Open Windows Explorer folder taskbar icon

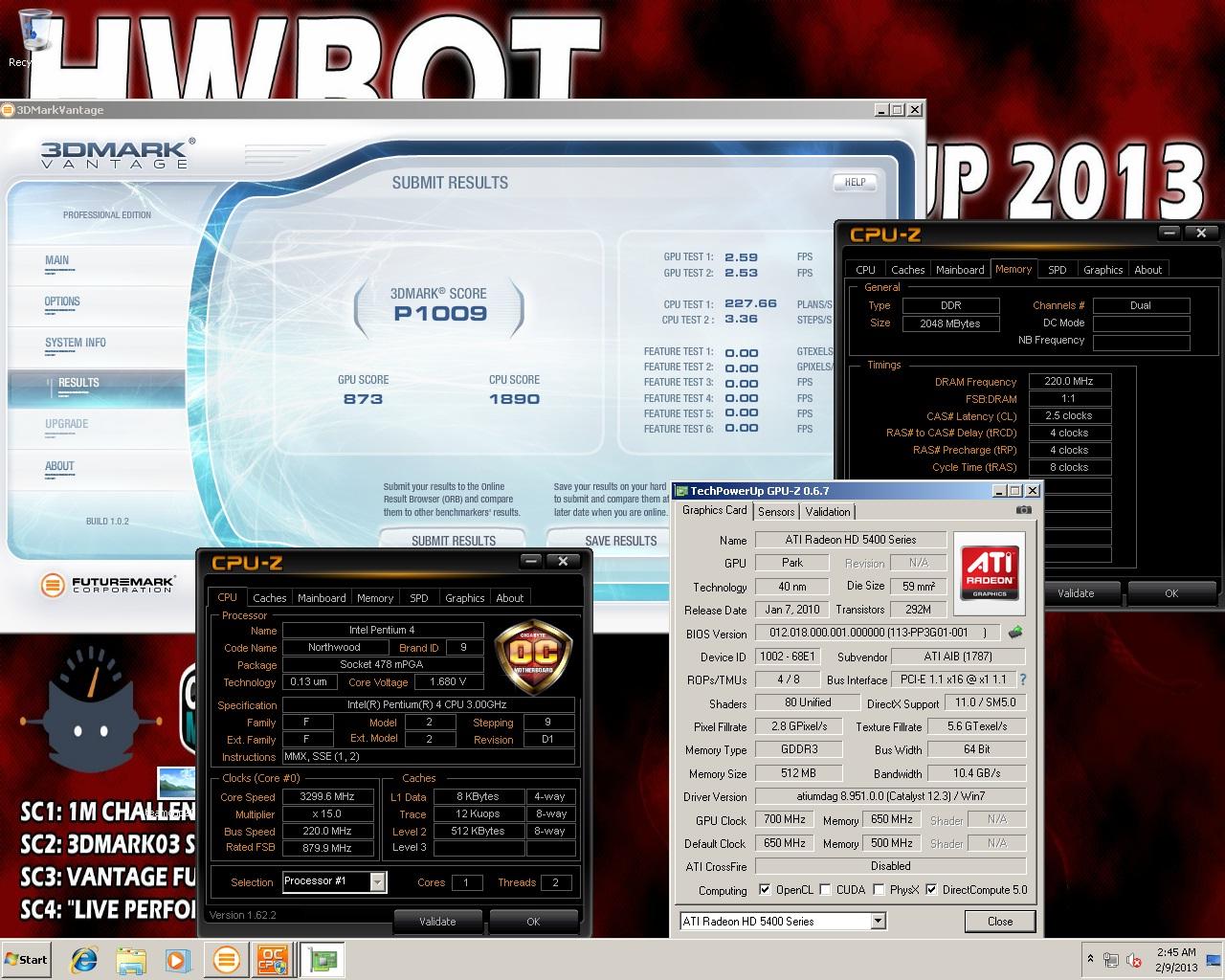coord(132,959)
